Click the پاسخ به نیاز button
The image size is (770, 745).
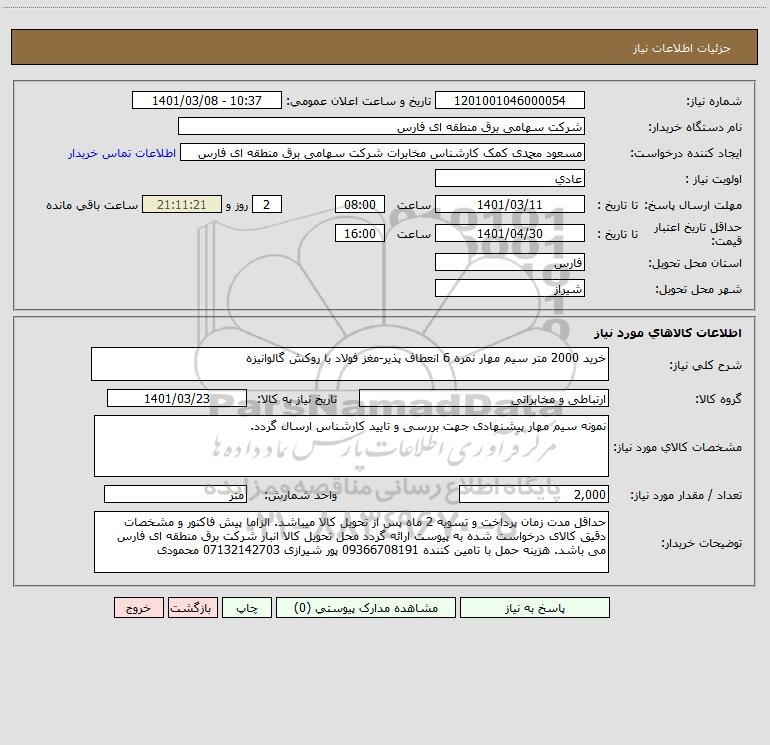pos(535,607)
